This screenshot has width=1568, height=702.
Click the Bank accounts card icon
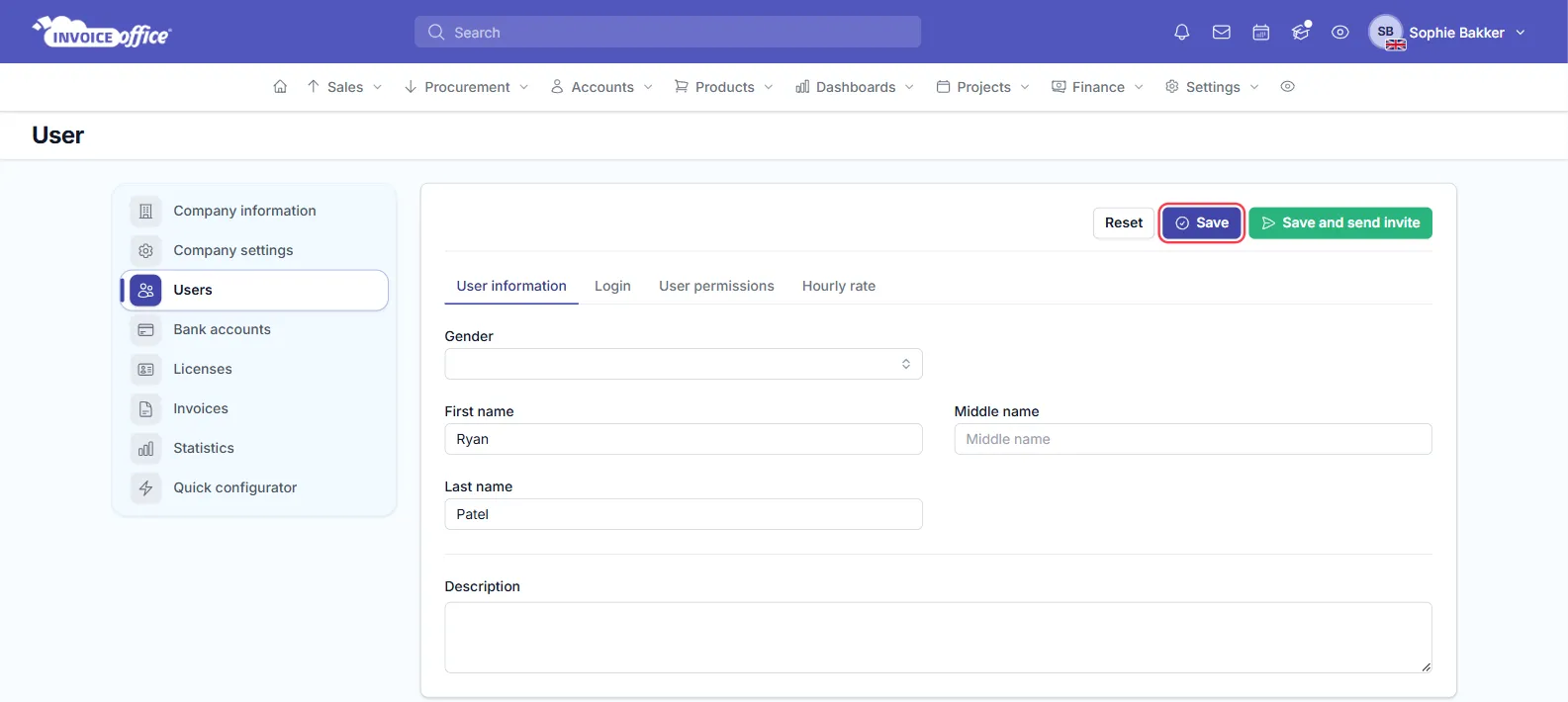point(145,329)
